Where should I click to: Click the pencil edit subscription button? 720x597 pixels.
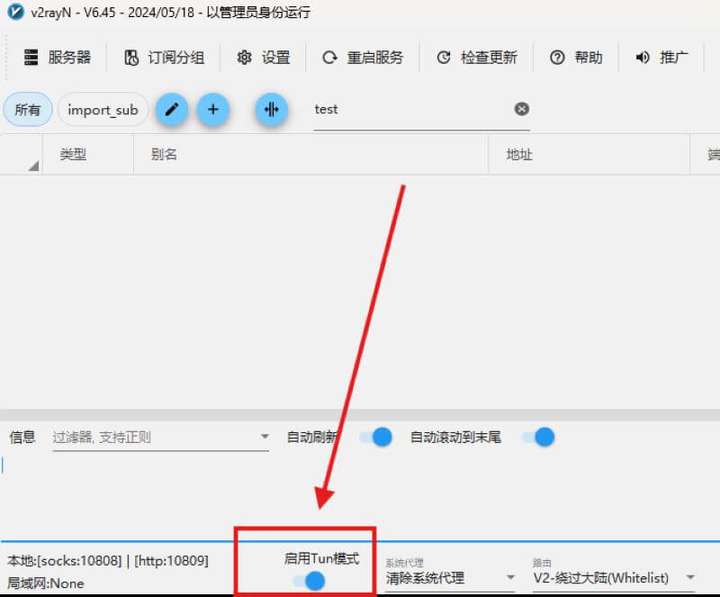click(x=172, y=109)
